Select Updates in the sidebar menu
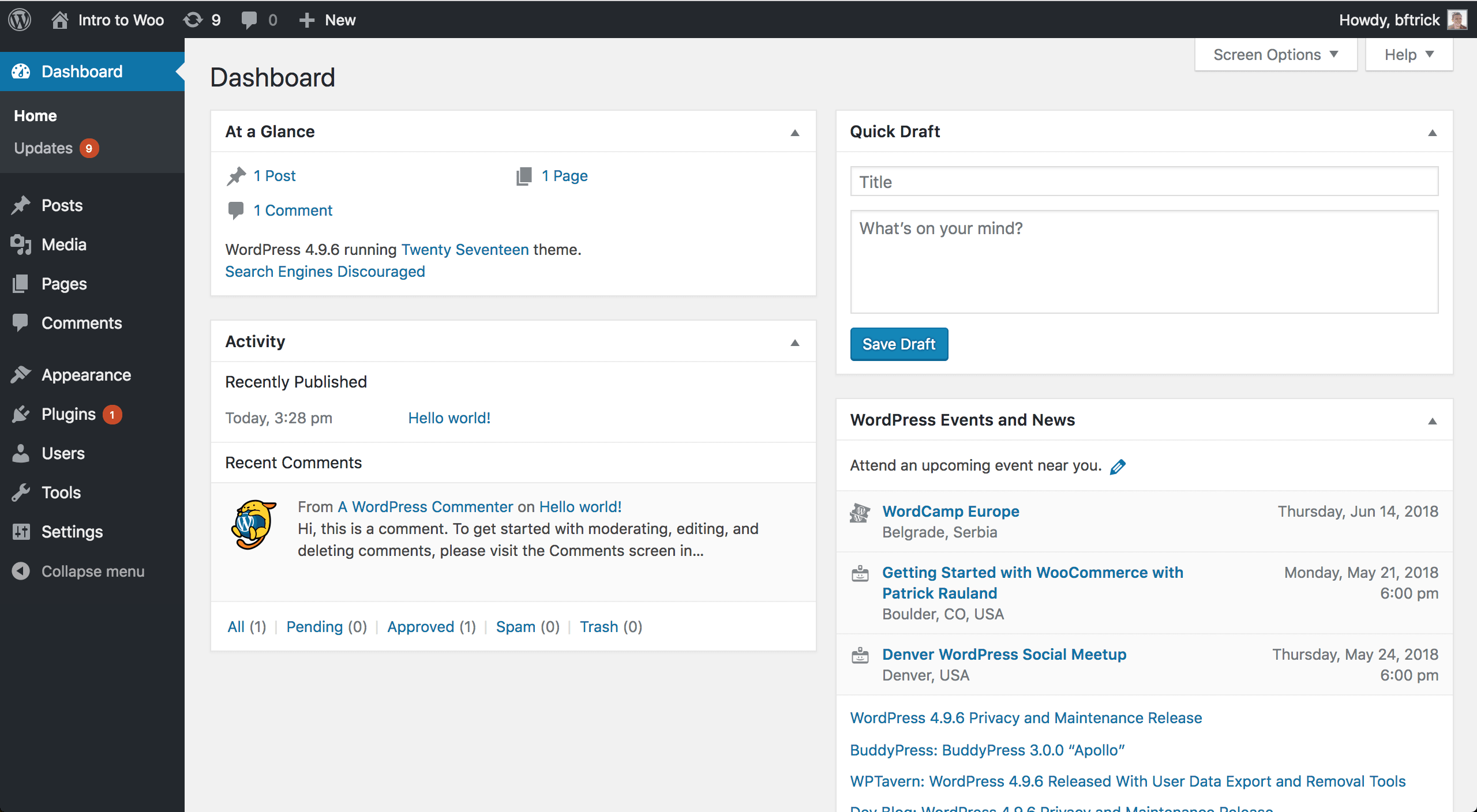The width and height of the screenshot is (1477, 812). point(43,148)
